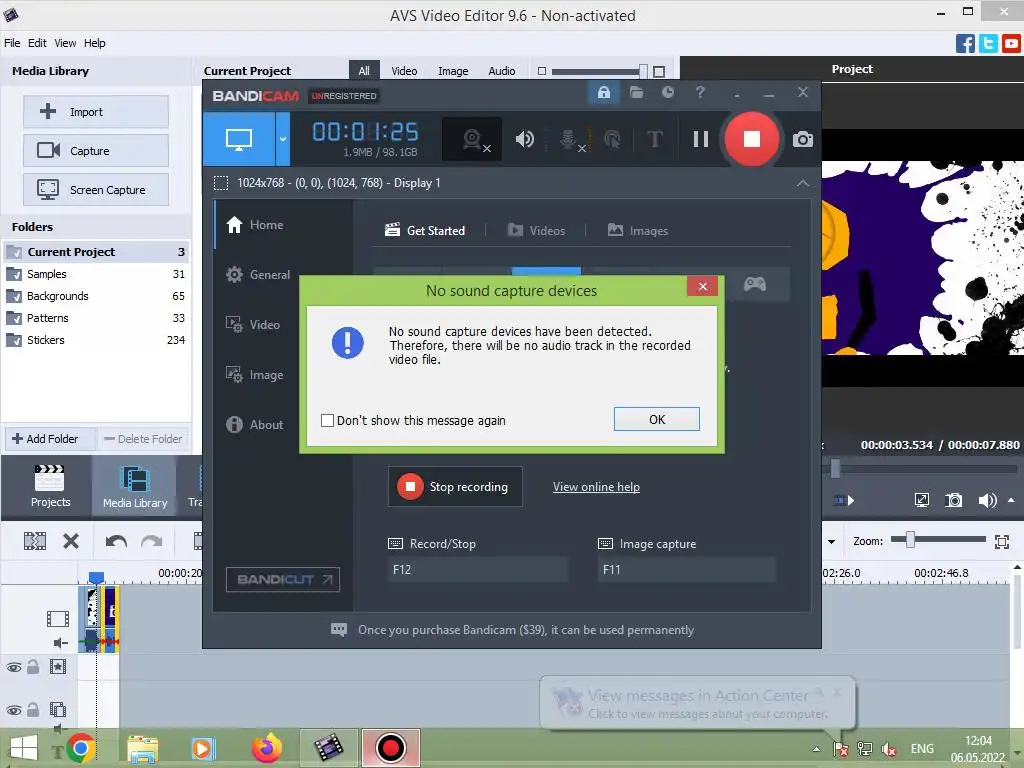Viewport: 1024px width, 768px height.
Task: Select Stickers folder
Action: [95, 340]
